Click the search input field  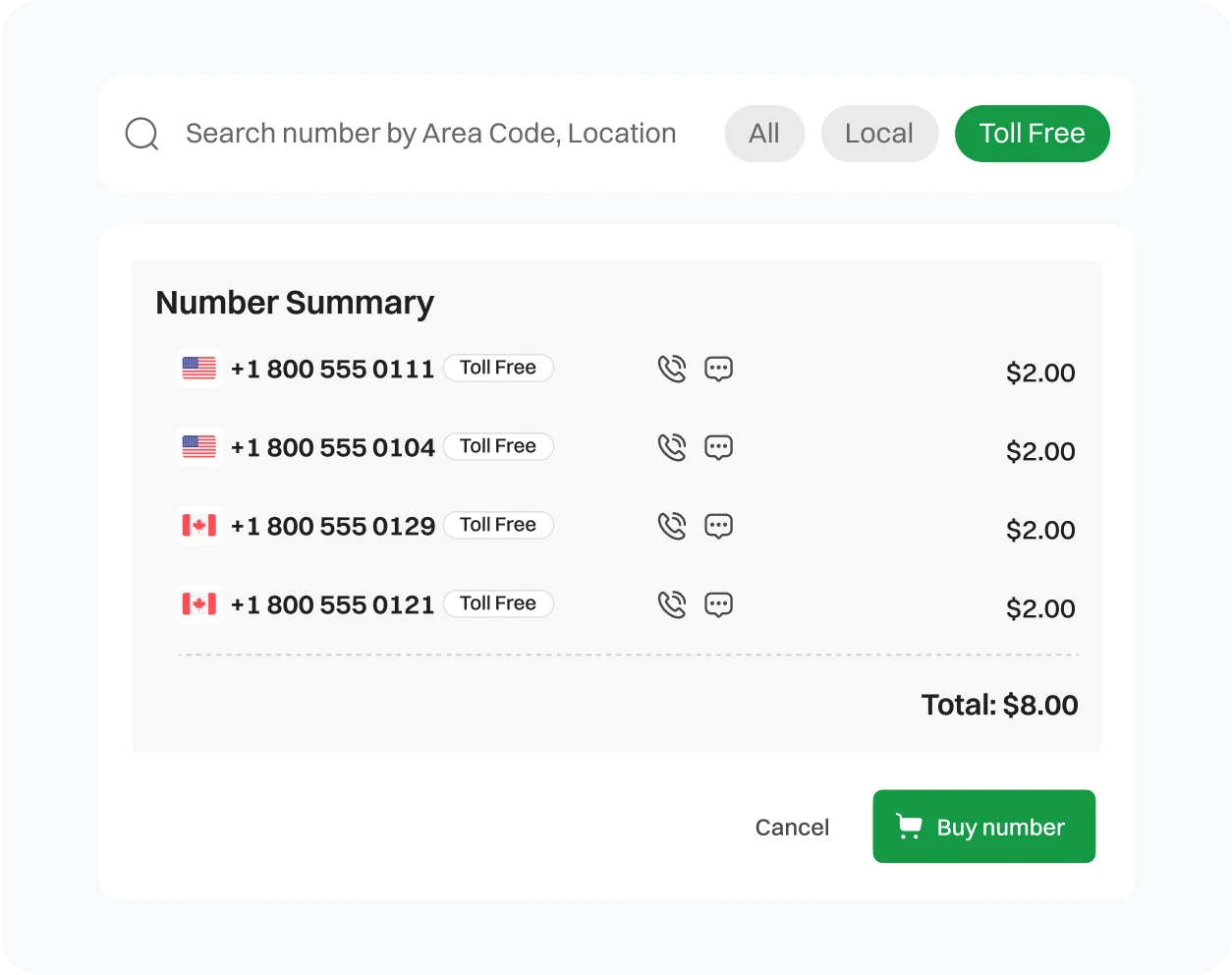pyautogui.click(x=432, y=133)
